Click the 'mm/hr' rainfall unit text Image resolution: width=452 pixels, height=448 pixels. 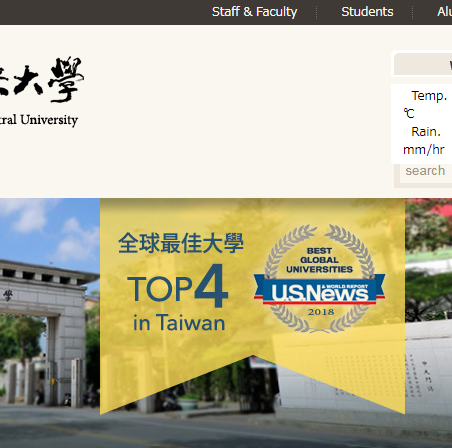pyautogui.click(x=424, y=150)
